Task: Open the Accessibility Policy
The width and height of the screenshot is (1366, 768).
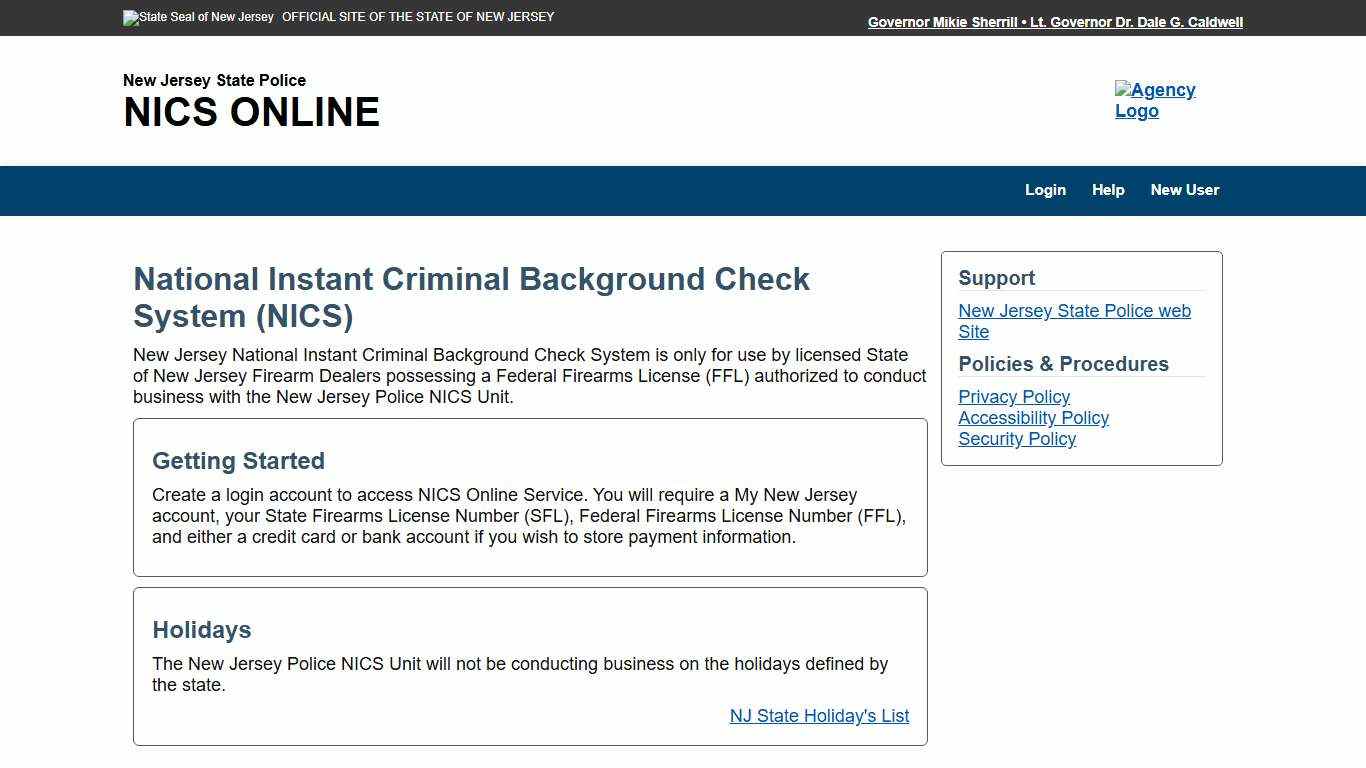Action: [1033, 418]
